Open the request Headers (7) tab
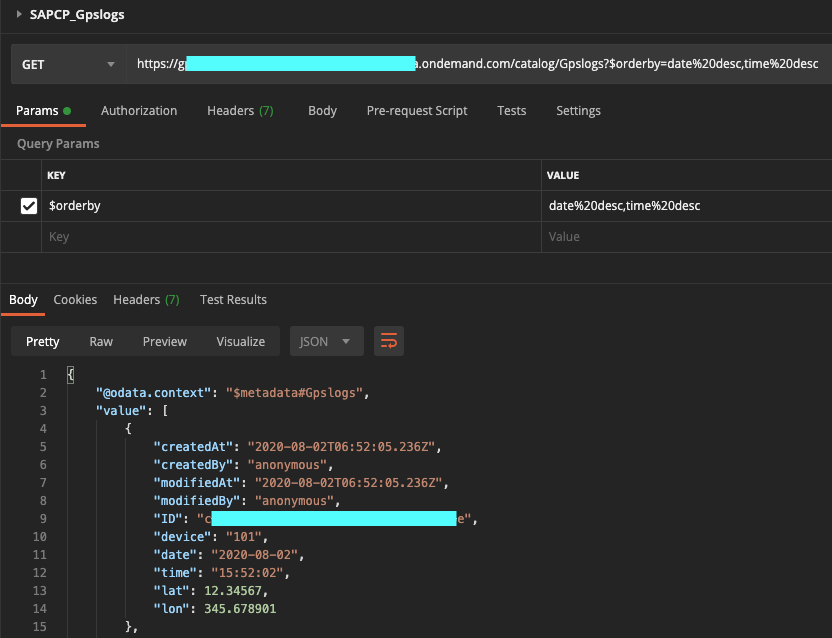832x638 pixels. coord(240,110)
